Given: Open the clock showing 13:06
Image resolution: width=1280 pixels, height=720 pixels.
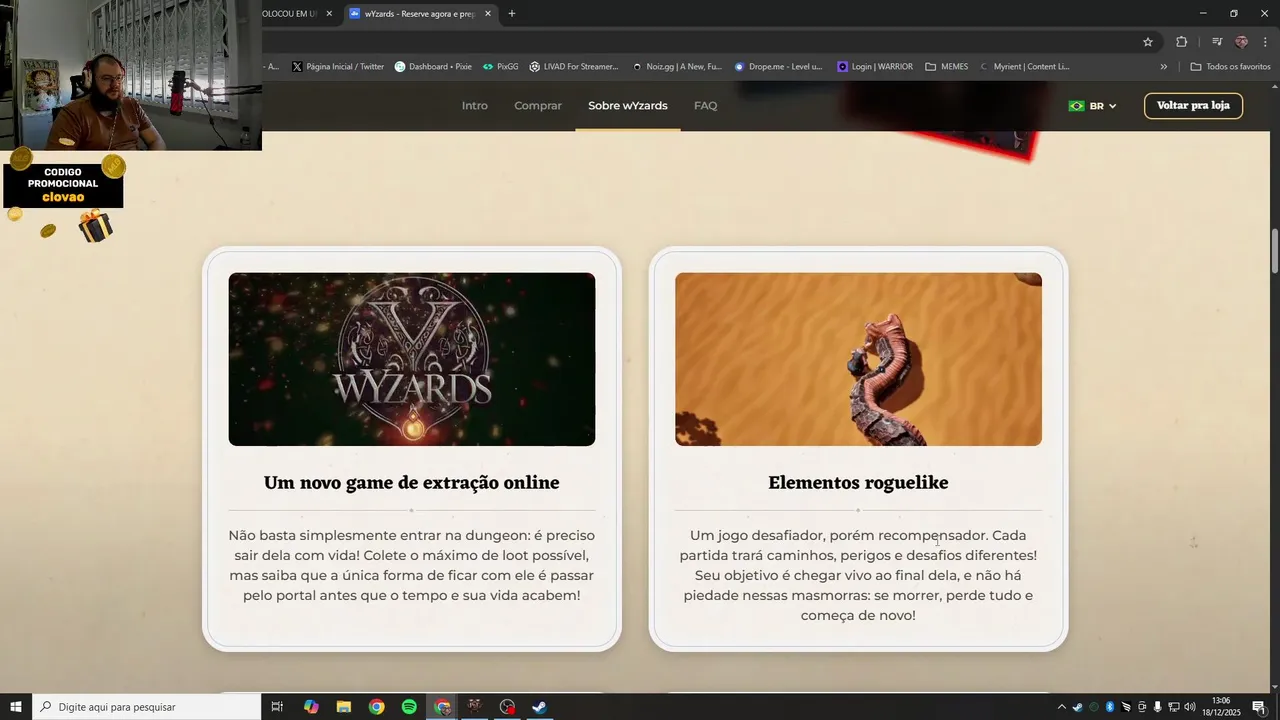Looking at the screenshot, I should pyautogui.click(x=1221, y=707).
